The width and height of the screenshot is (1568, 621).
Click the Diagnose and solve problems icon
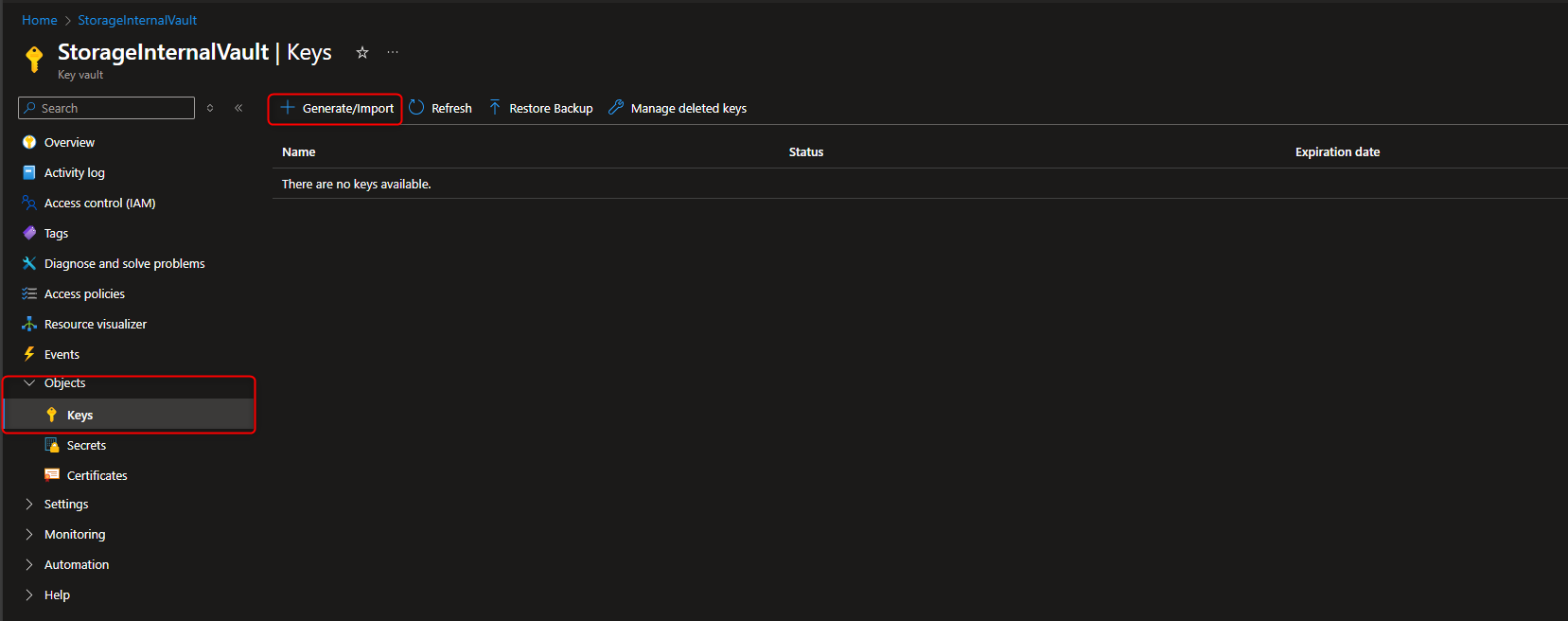29,263
